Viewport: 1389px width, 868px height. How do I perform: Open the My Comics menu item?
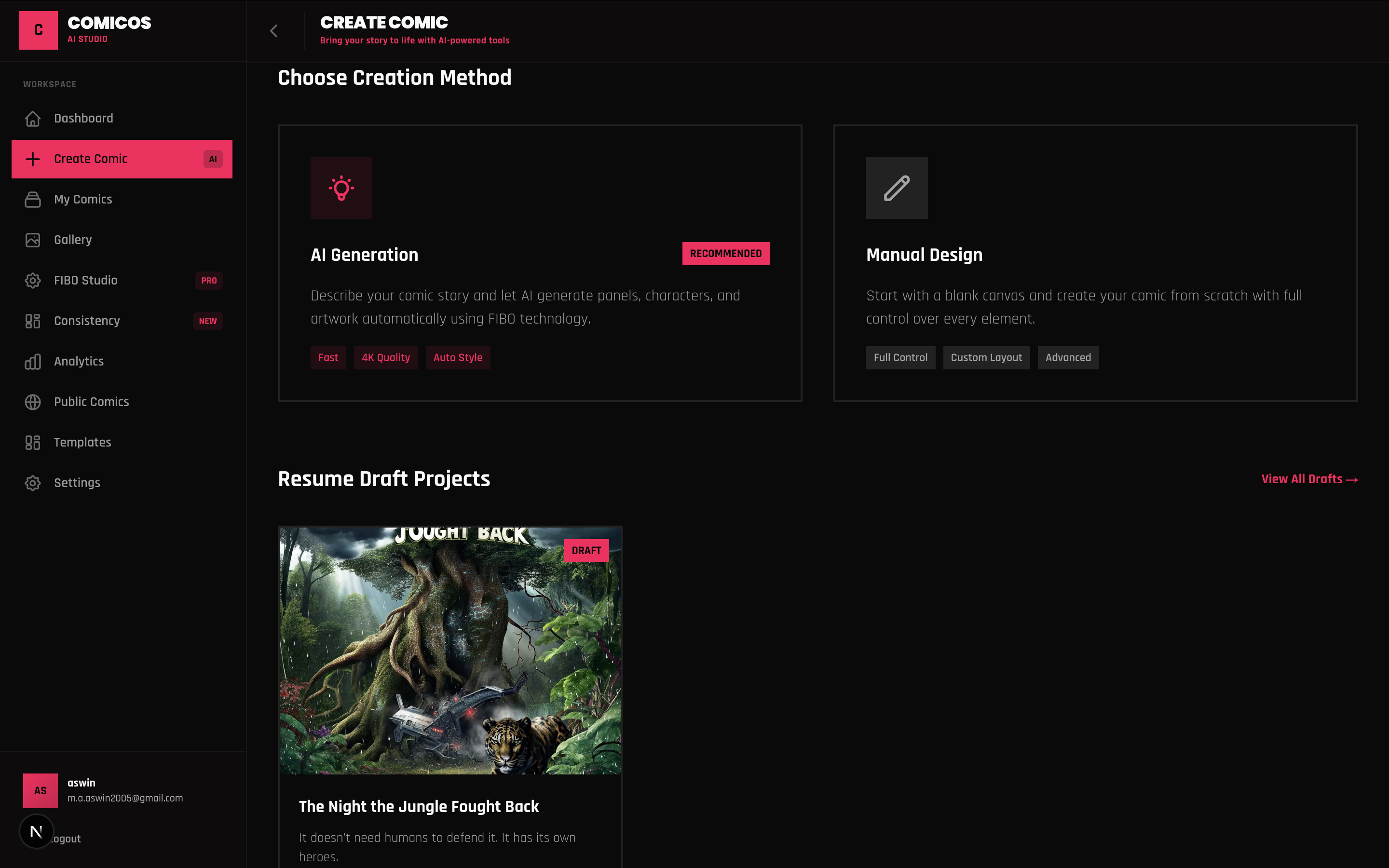[83, 199]
